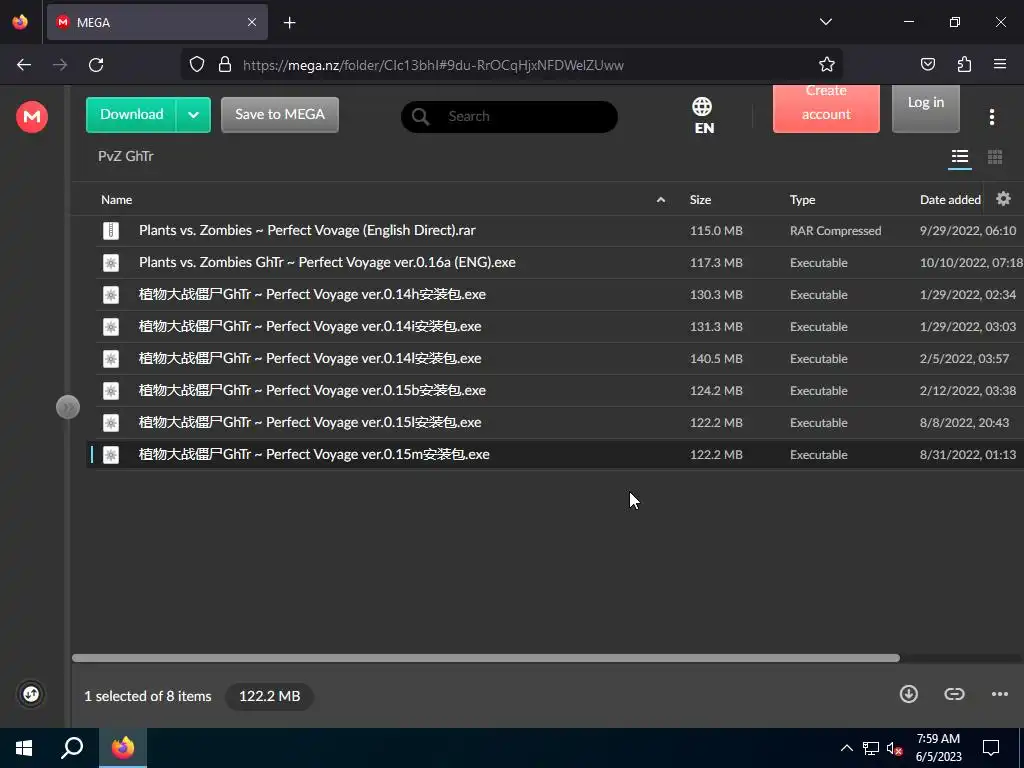Select the MEGA browser tab
The image size is (1024, 768).
[157, 22]
